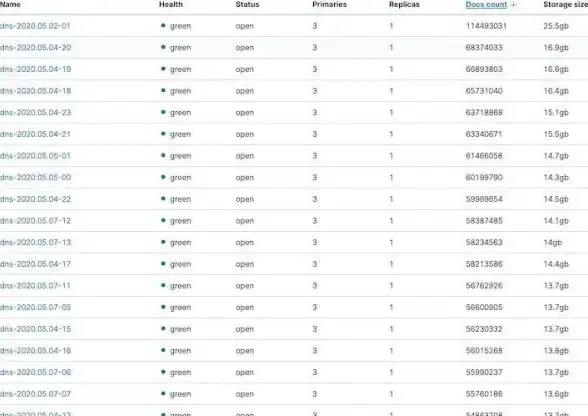Select the dns-2020.05.04-18 index link
Screen dimensions: 588x416
(36, 91)
